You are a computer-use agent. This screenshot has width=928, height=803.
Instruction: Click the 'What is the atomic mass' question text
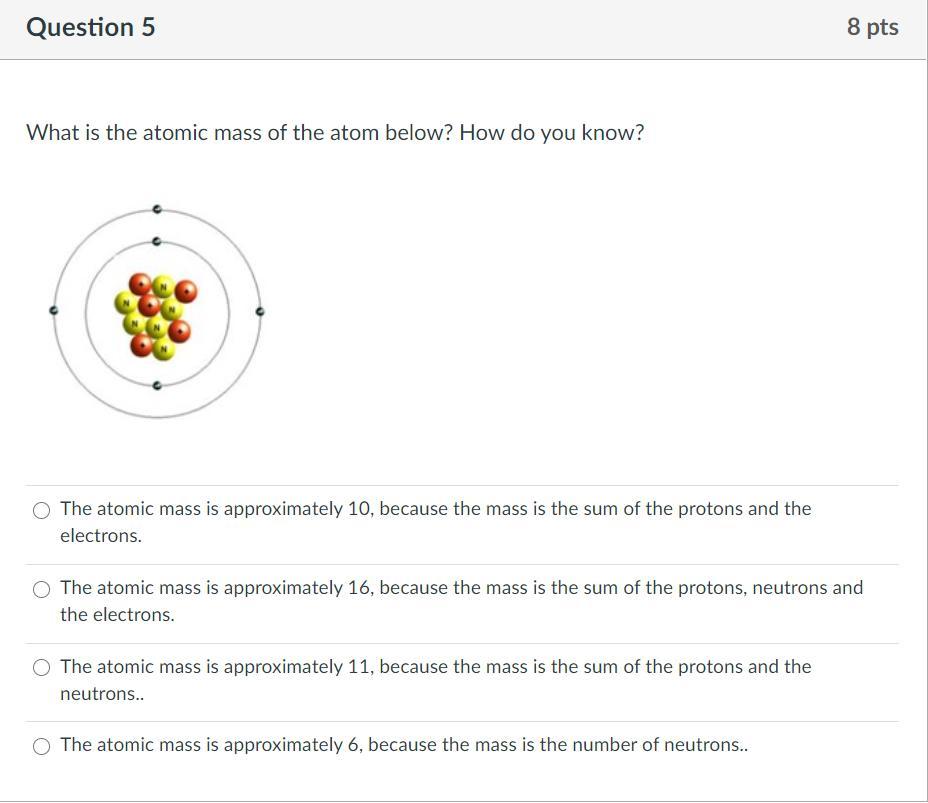tap(335, 133)
